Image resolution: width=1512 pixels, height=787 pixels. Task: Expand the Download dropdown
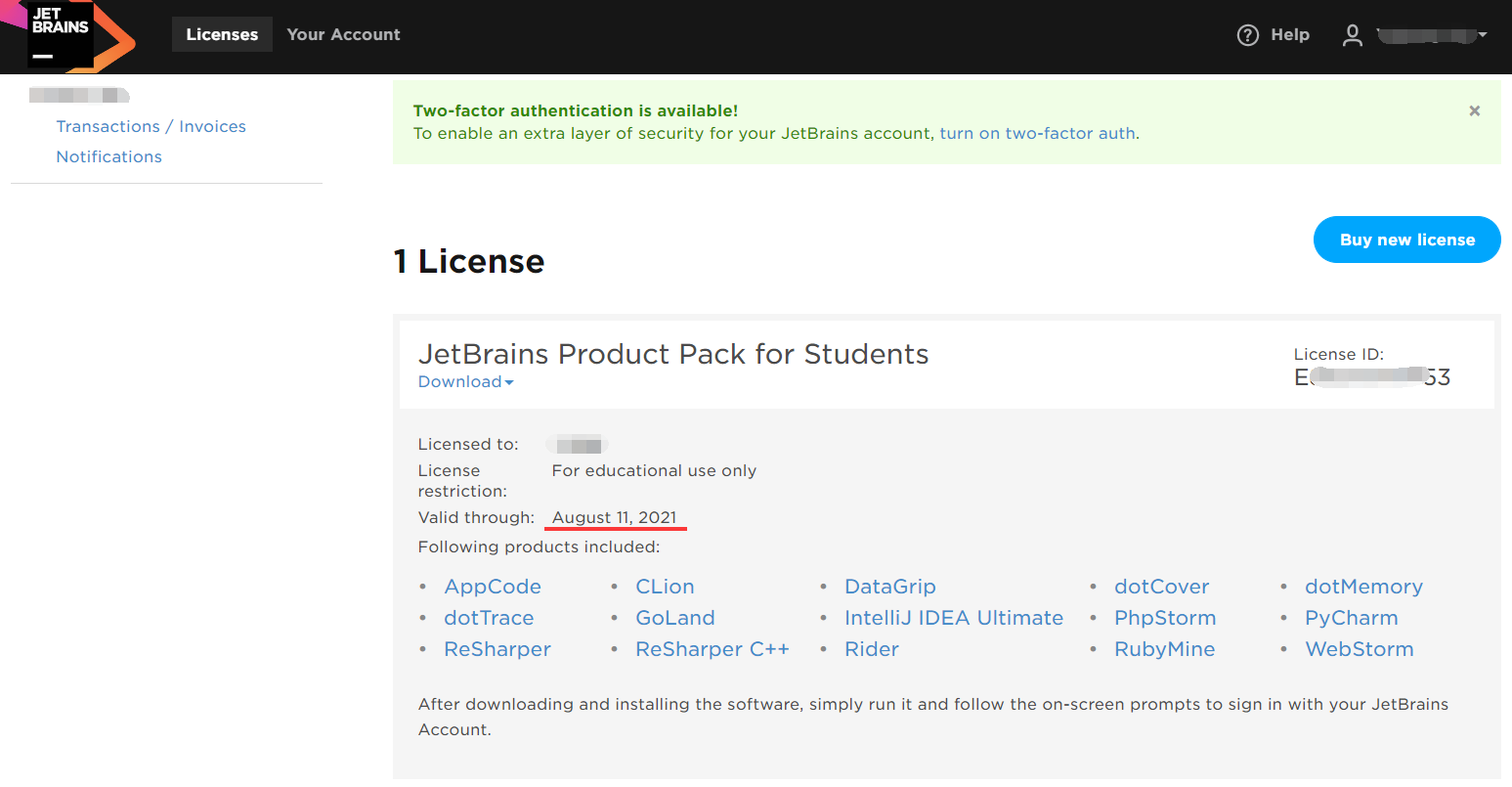(465, 381)
